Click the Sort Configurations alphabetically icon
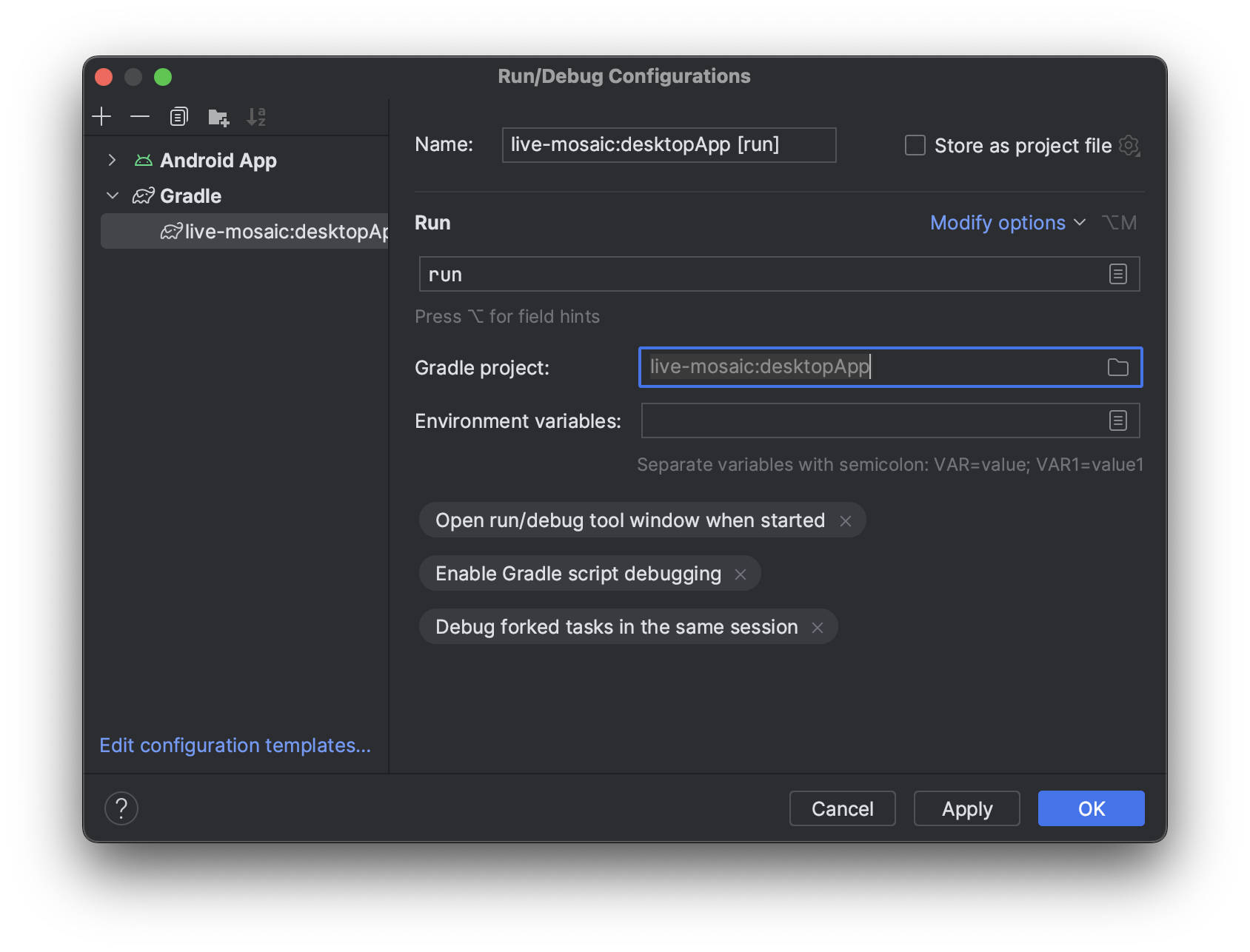The width and height of the screenshot is (1250, 952). click(256, 117)
